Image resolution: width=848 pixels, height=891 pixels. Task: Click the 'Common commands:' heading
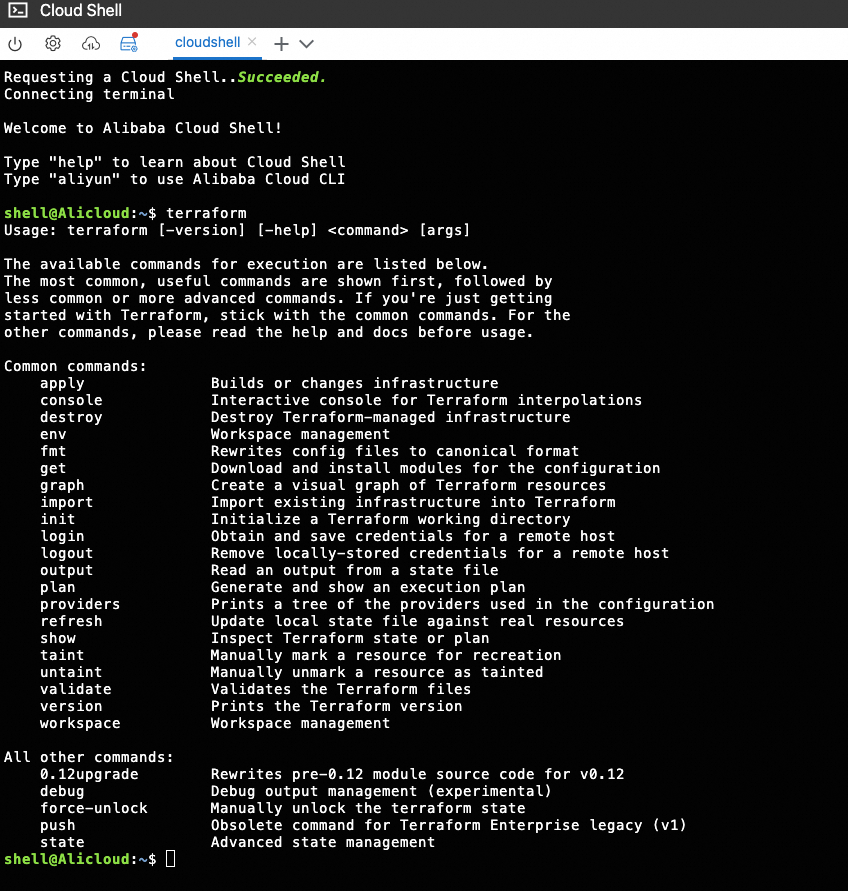click(x=75, y=366)
